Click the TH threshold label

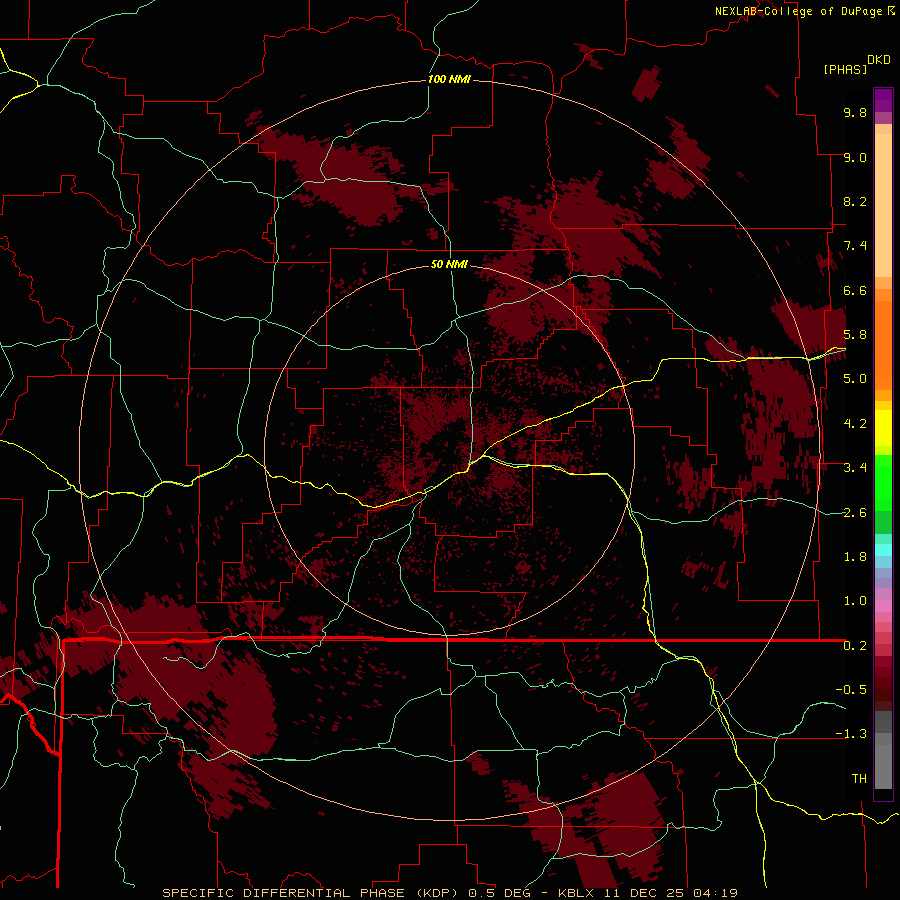[859, 779]
